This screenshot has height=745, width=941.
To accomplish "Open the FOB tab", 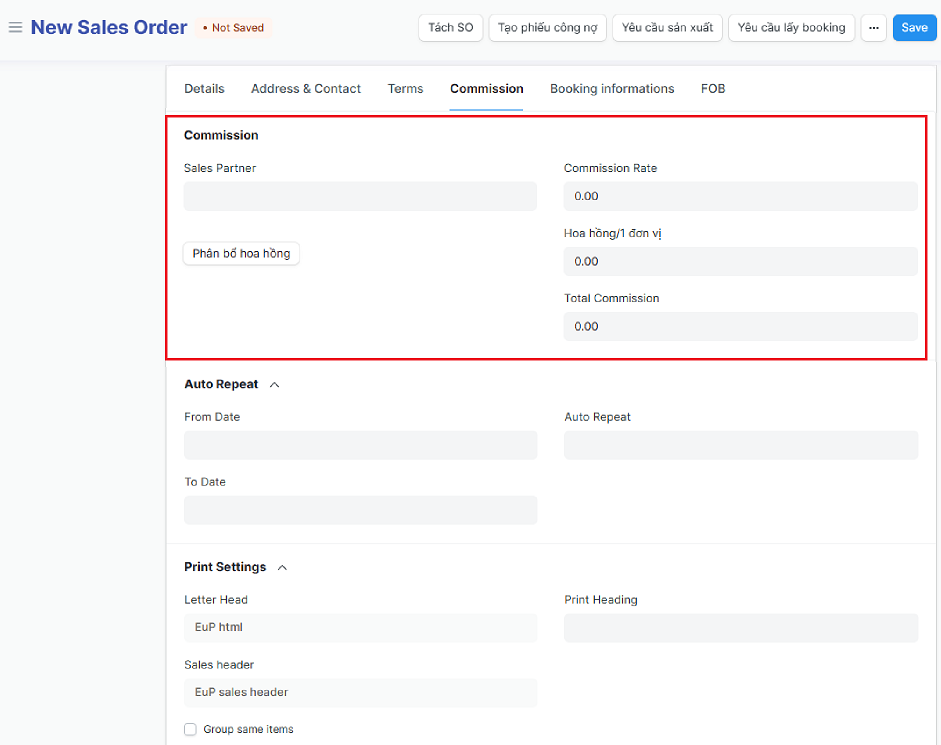I will click(713, 89).
